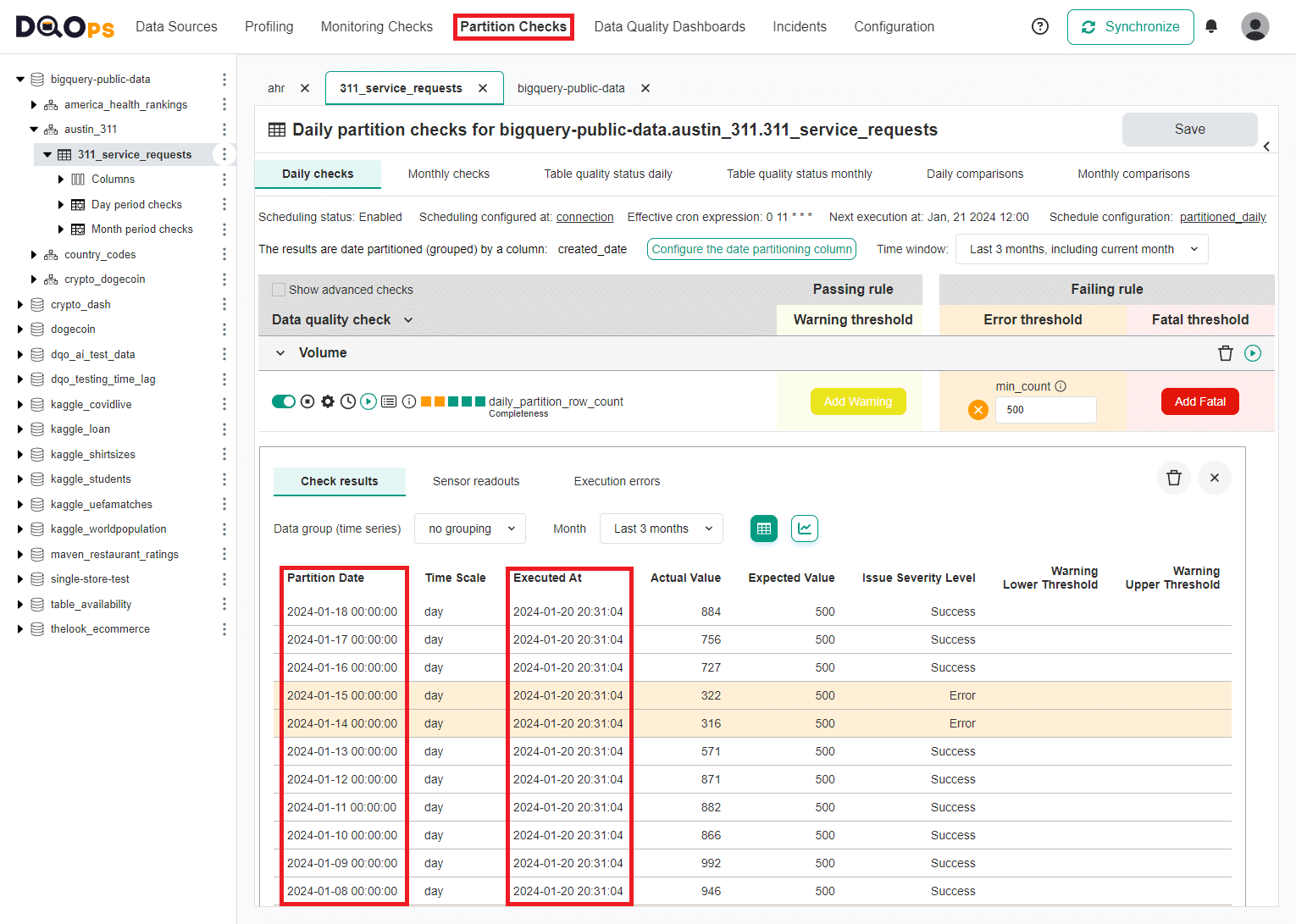Open the Data Quality Dashboards menu
1296x924 pixels.
(x=669, y=26)
